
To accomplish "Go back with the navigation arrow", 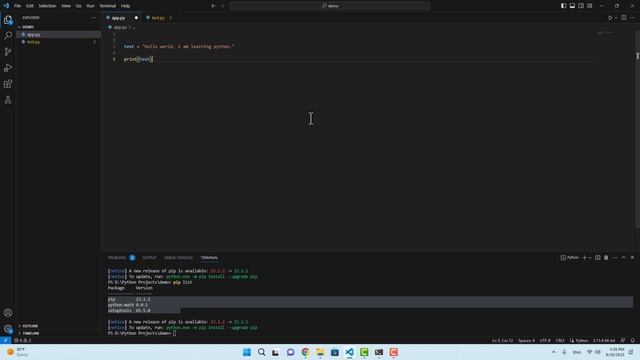I will pyautogui.click(x=213, y=6).
